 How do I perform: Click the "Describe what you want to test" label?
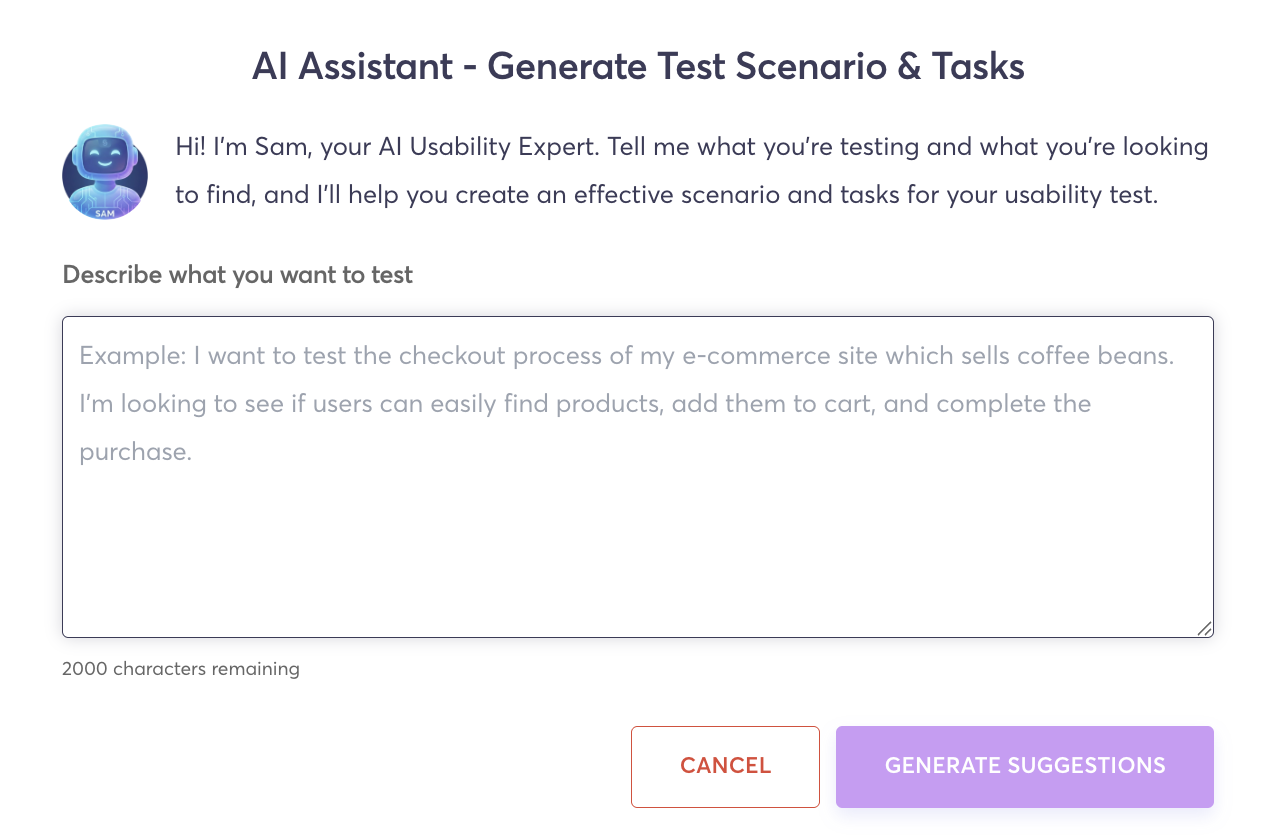coord(237,274)
